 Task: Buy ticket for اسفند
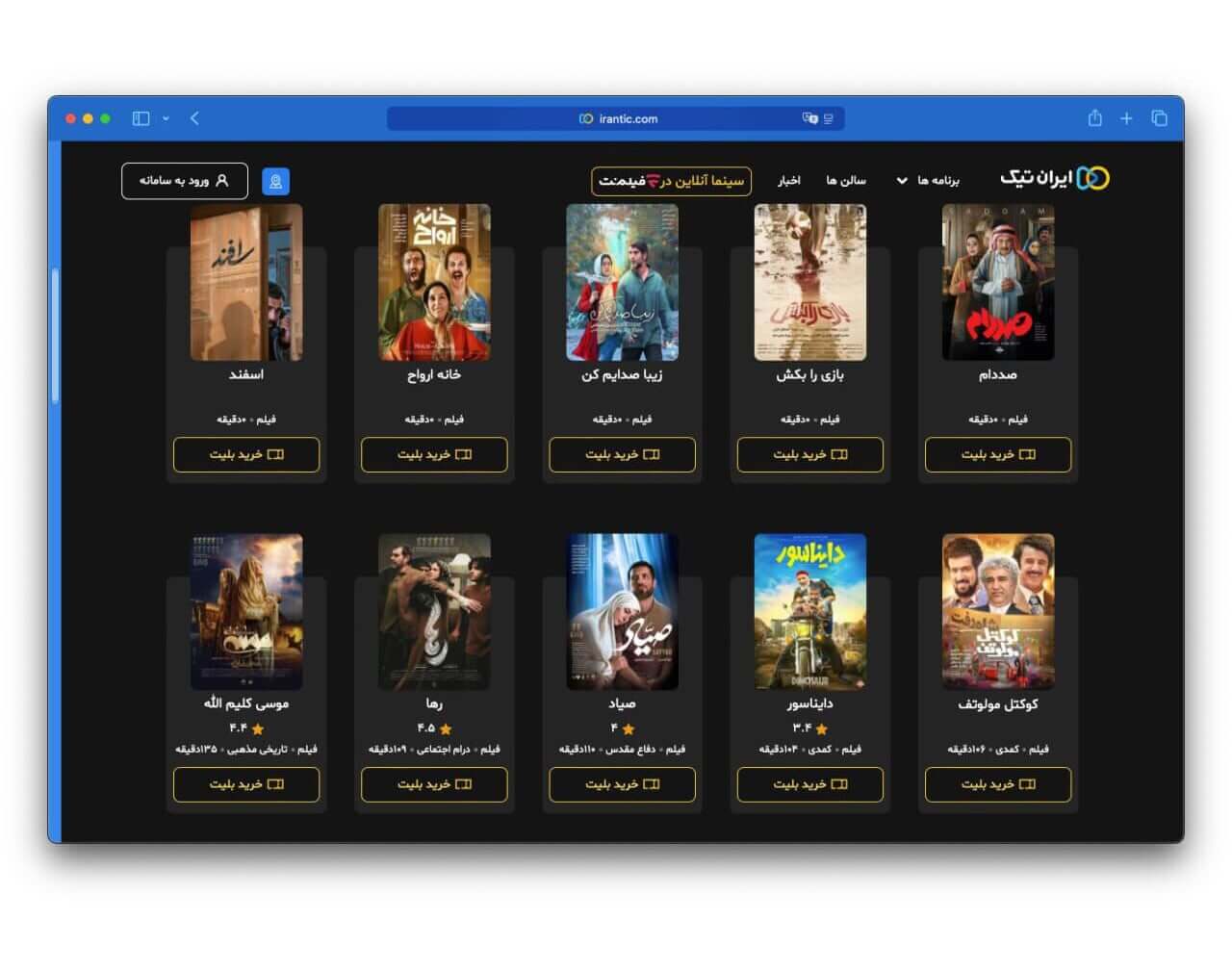pos(246,454)
